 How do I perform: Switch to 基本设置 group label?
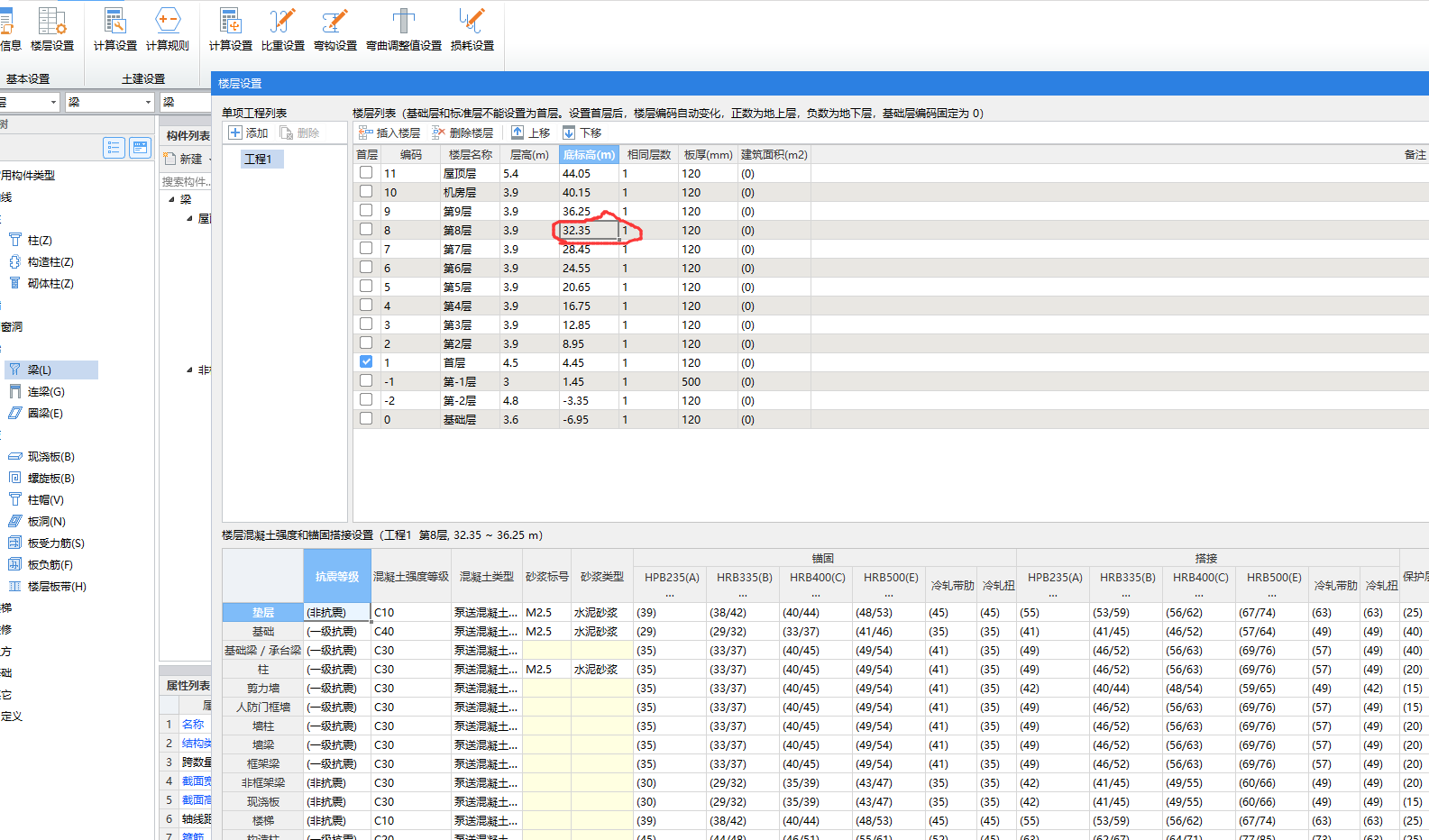tap(28, 79)
